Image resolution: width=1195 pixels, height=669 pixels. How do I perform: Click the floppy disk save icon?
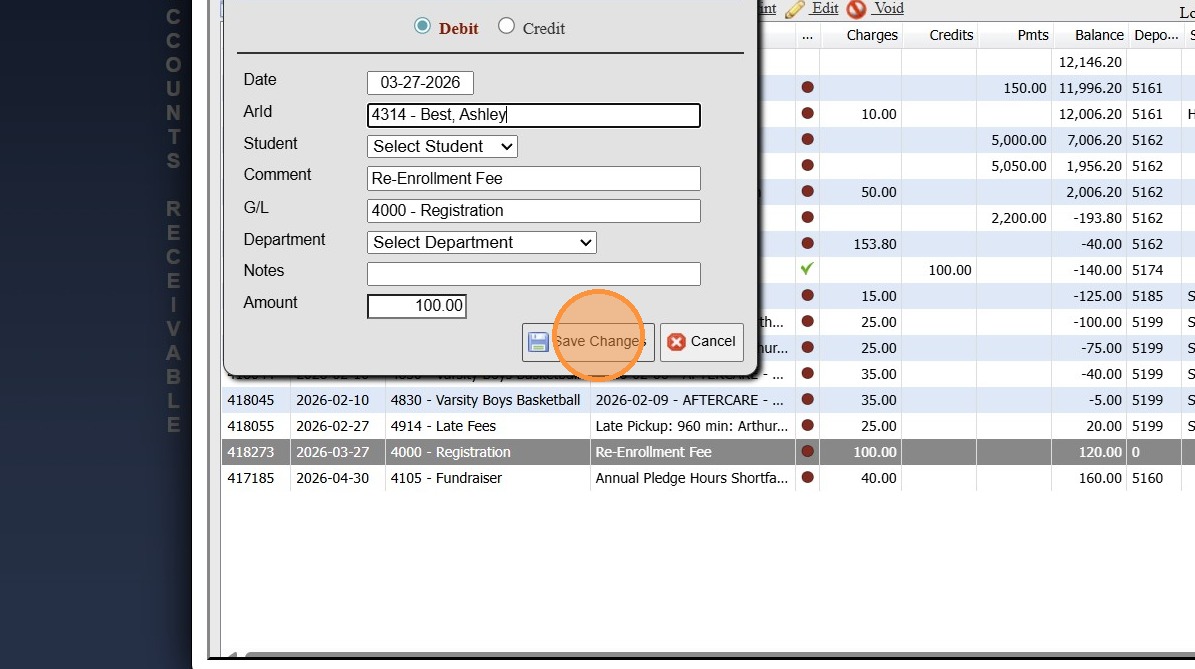[x=538, y=342]
